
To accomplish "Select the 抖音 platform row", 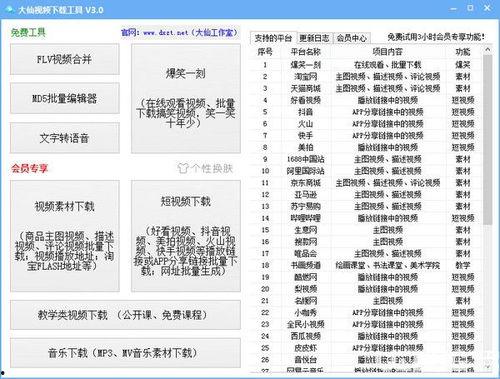I will pos(365,112).
